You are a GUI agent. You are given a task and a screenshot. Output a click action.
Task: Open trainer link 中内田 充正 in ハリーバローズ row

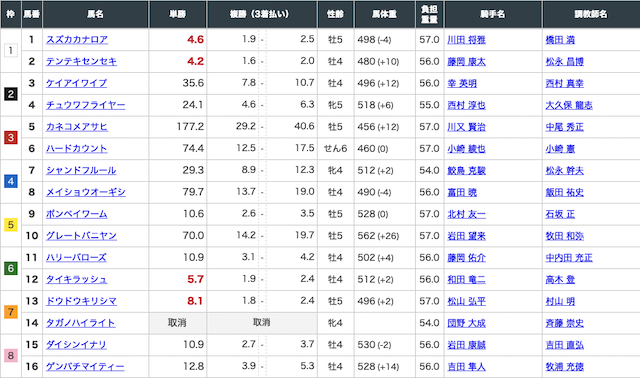pyautogui.click(x=569, y=258)
